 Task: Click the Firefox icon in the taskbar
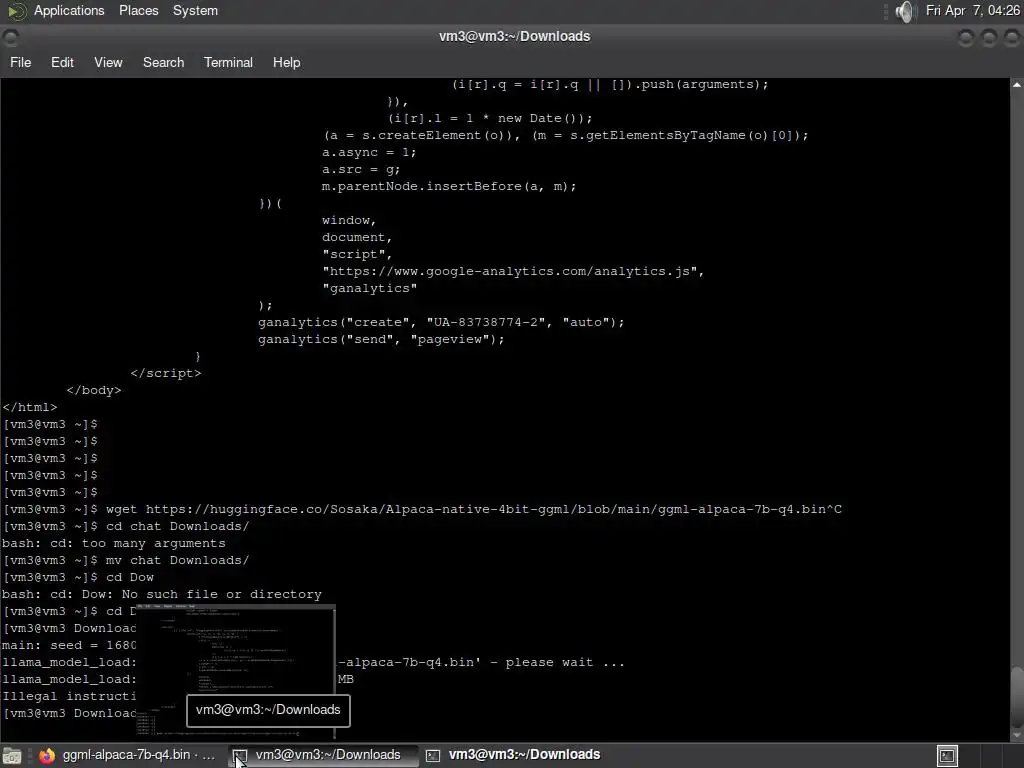tap(46, 756)
